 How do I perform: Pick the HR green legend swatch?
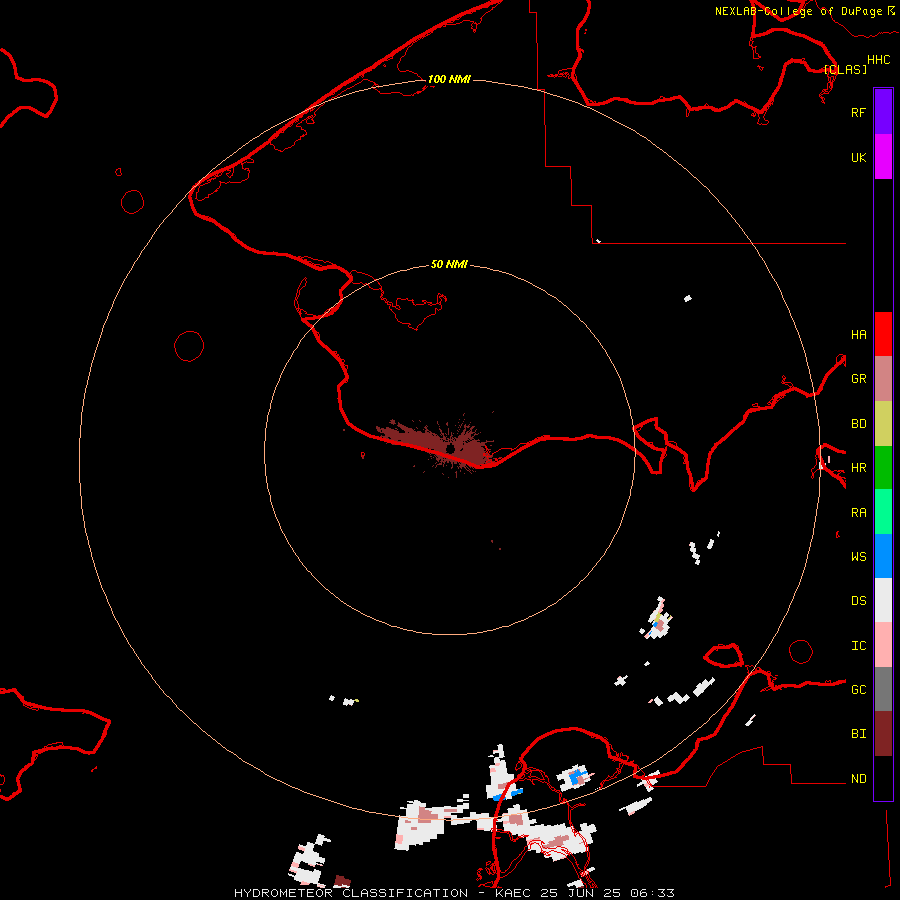(x=883, y=468)
